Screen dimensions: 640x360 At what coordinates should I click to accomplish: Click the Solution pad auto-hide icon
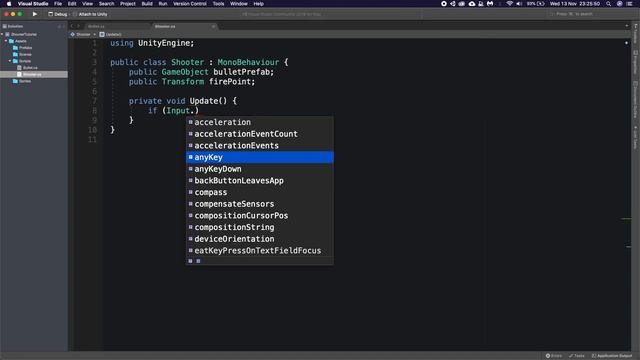59,27
